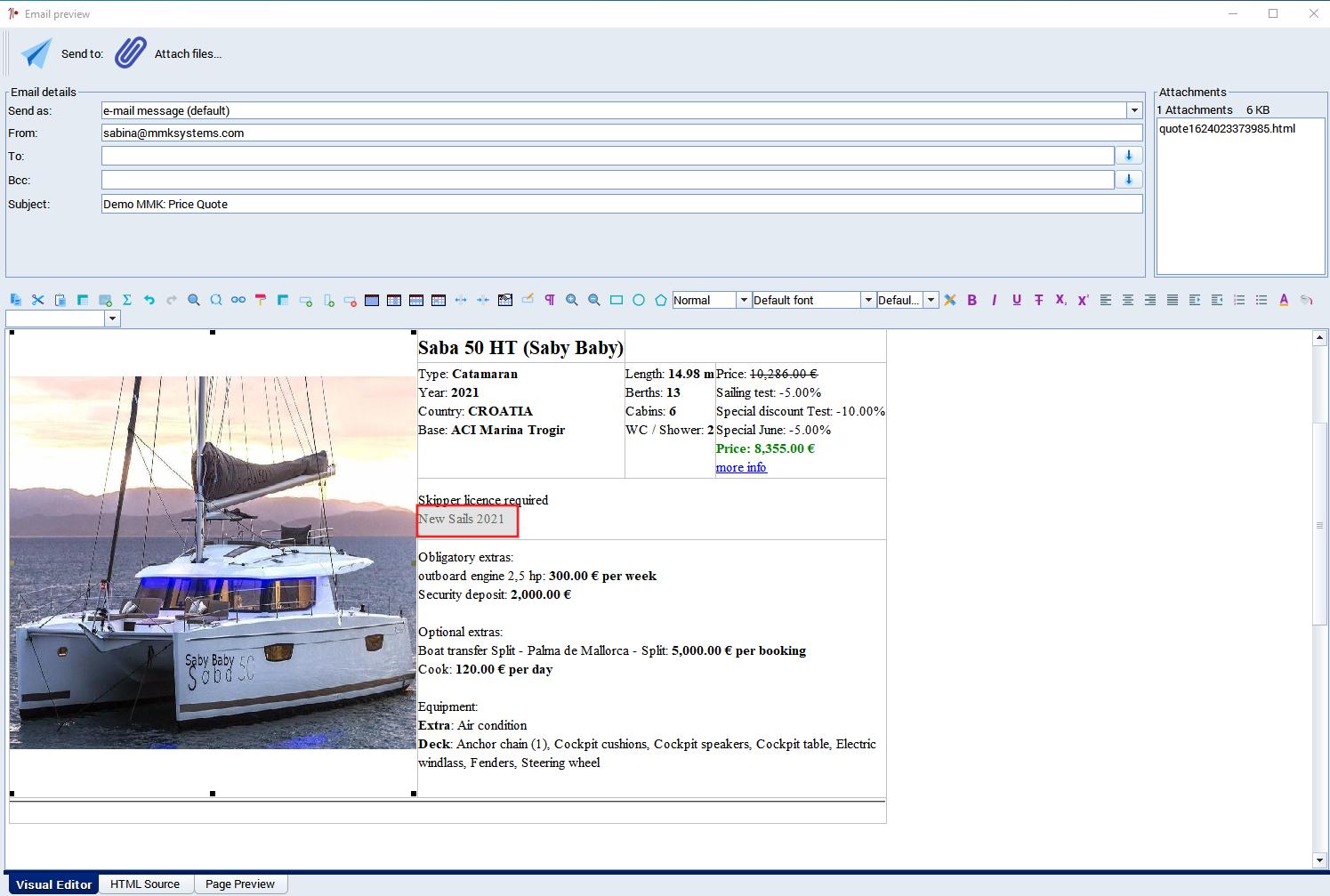1330x896 pixels.
Task: Open the Default font dropdown
Action: 868,300
